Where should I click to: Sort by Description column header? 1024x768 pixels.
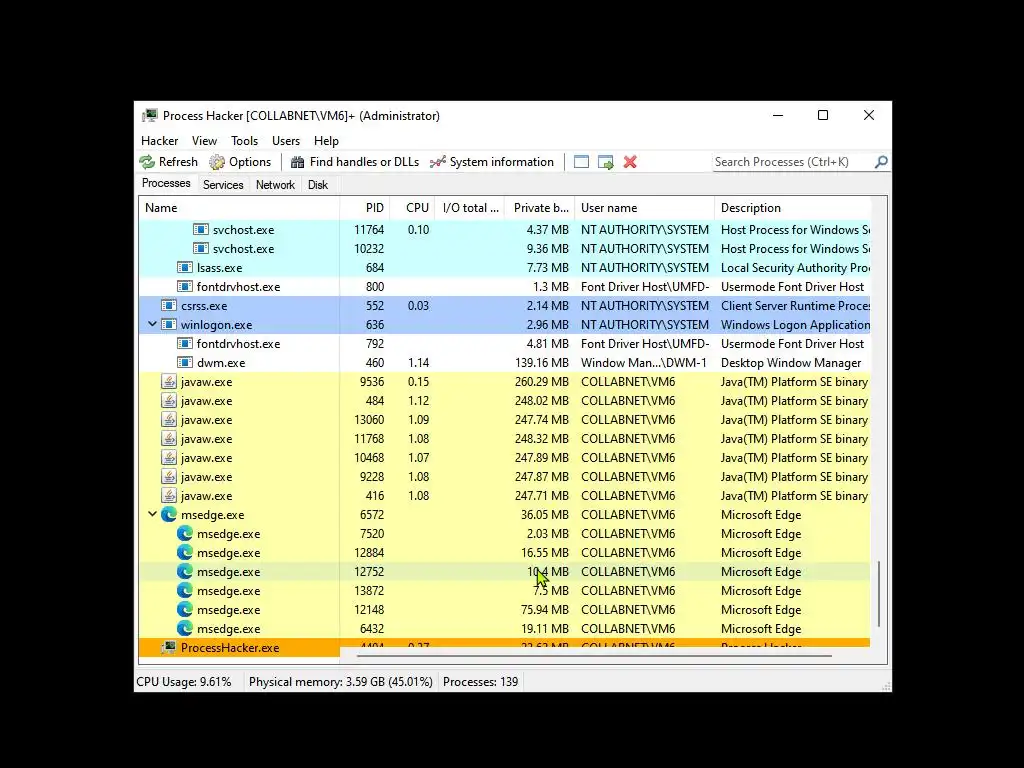point(793,208)
